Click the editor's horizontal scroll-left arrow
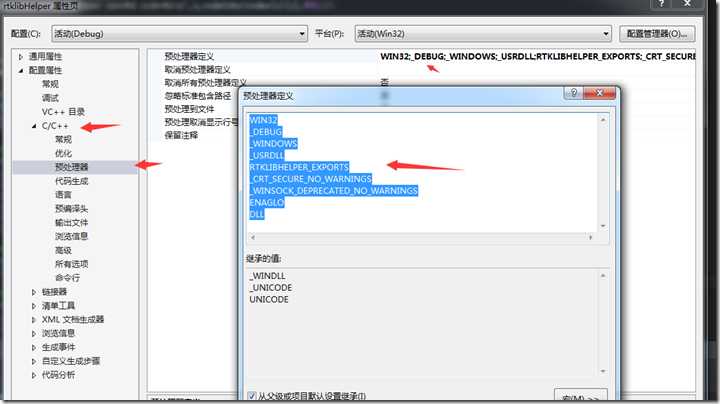The image size is (720, 404). (253, 237)
